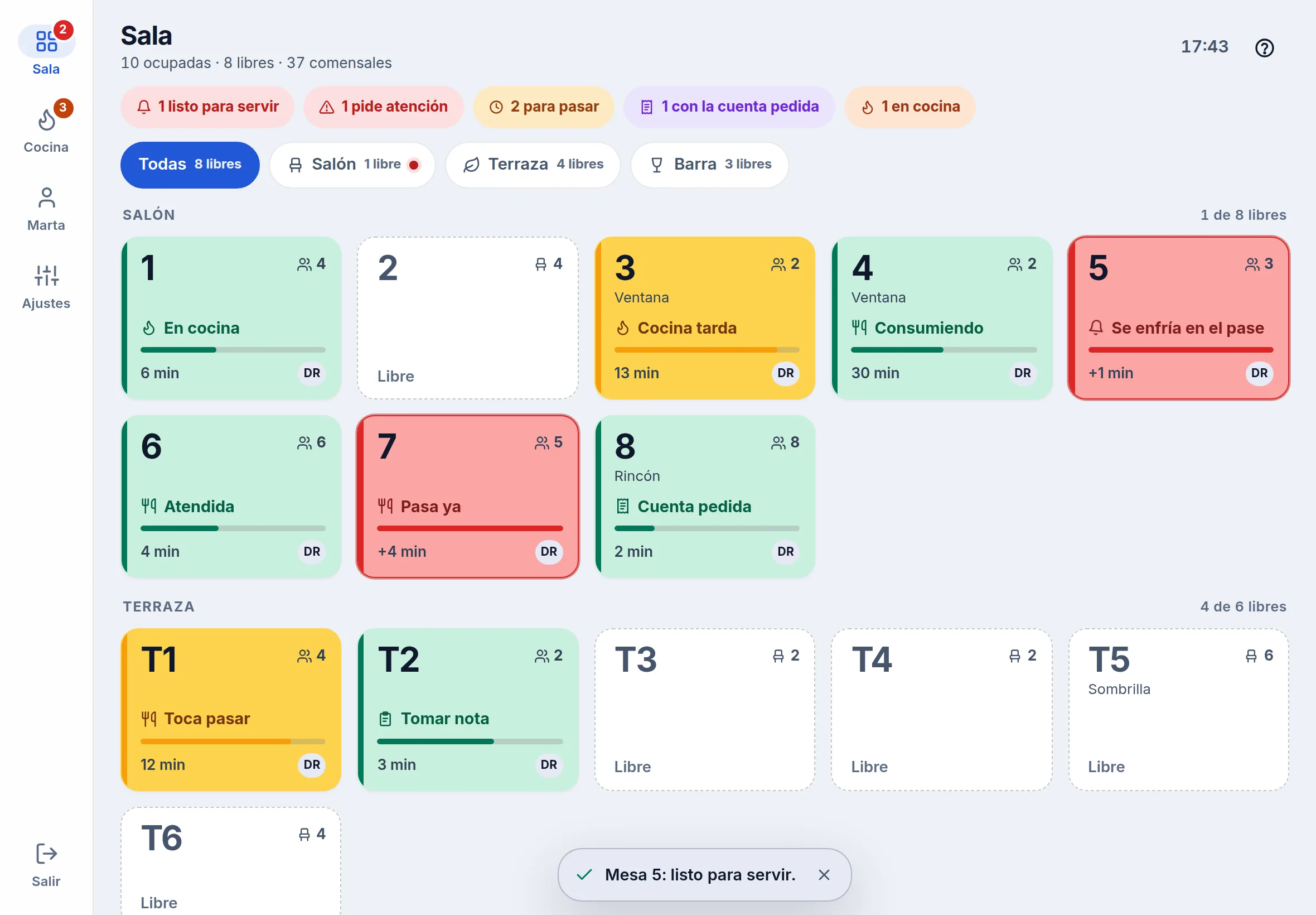Toggle the '2 para pasar' filter

[x=543, y=107]
